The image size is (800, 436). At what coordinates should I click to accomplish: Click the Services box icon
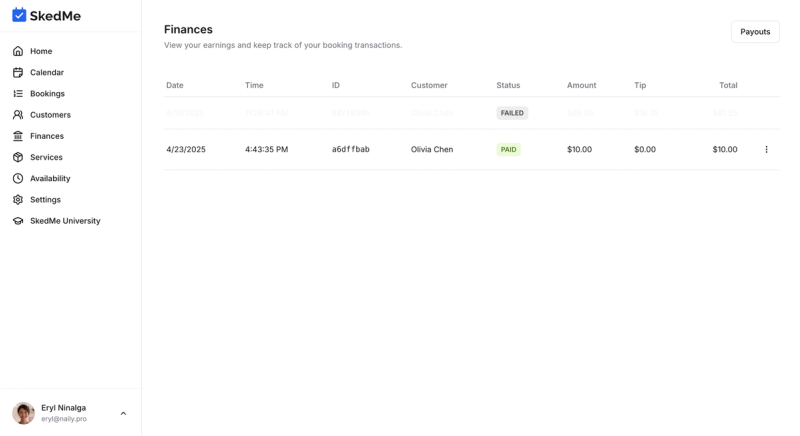[x=18, y=157]
